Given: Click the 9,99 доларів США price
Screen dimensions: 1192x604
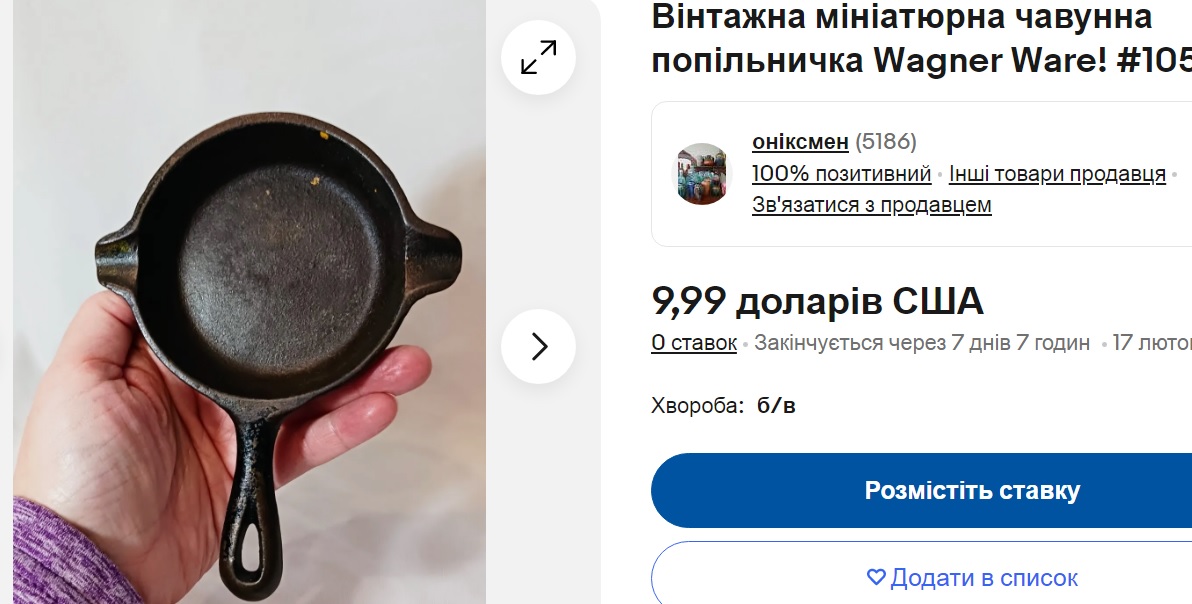Looking at the screenshot, I should tap(817, 302).
